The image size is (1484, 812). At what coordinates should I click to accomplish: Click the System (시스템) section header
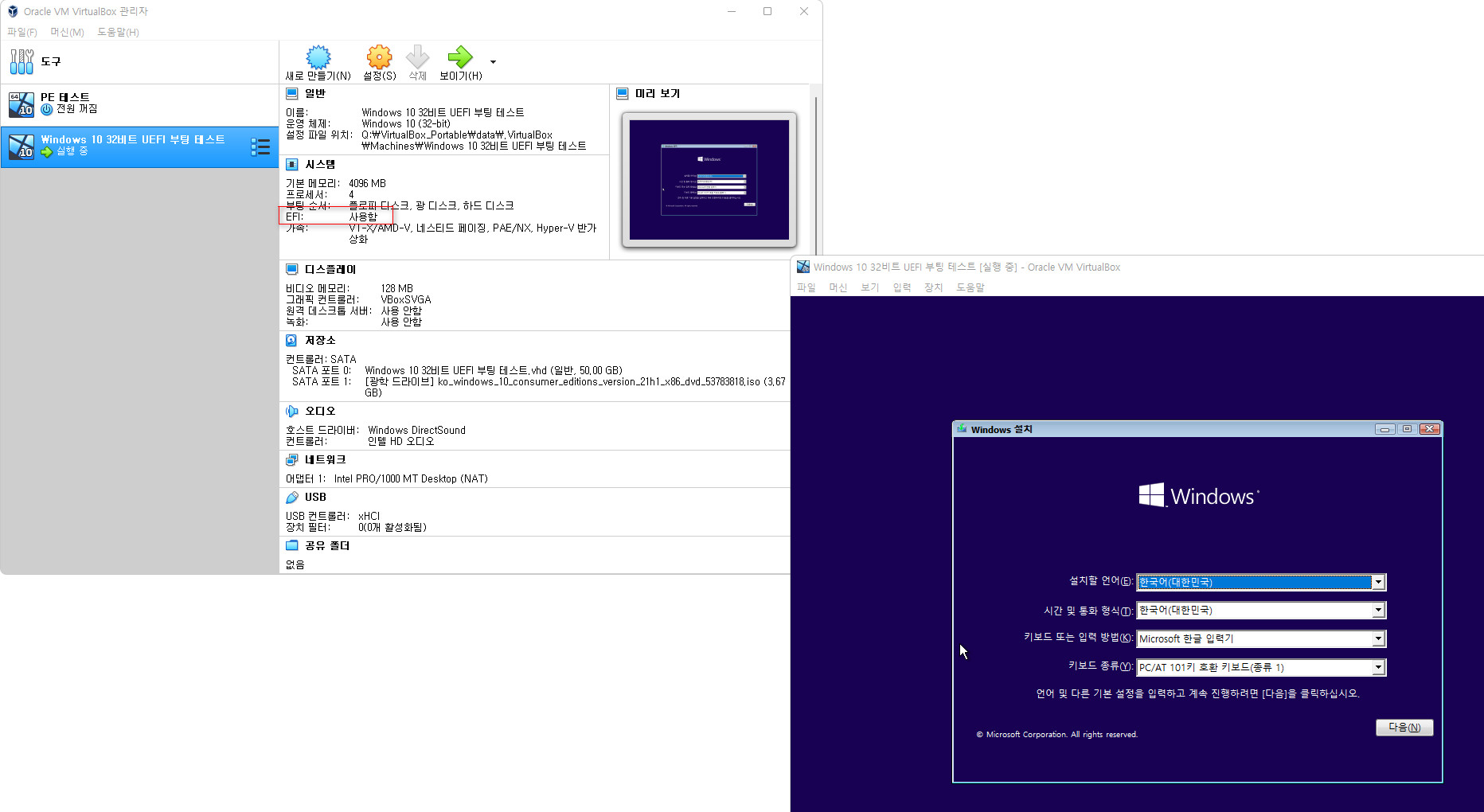pos(320,164)
